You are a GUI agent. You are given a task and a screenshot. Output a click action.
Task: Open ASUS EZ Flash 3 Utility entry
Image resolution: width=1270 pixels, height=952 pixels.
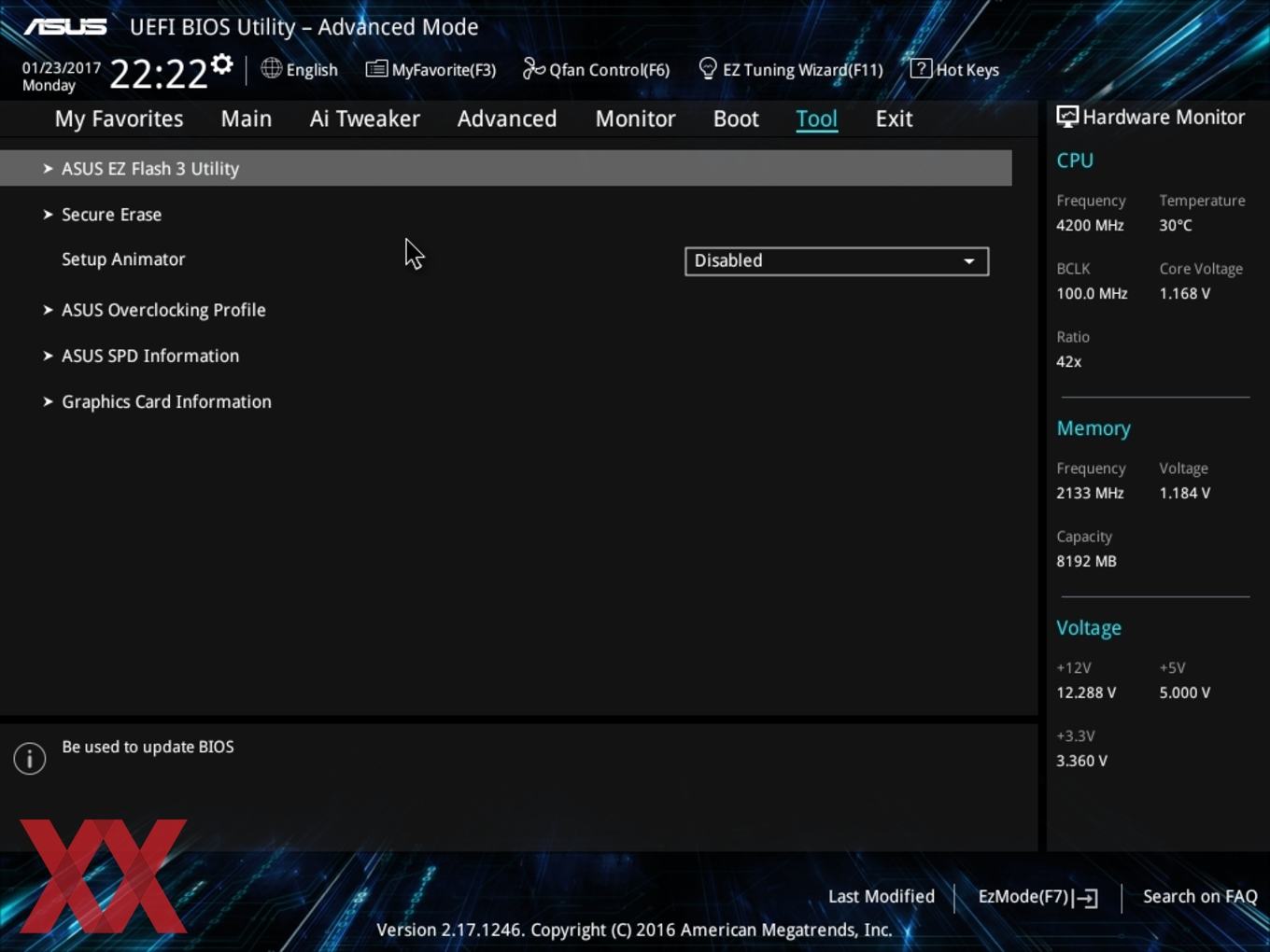[506, 168]
